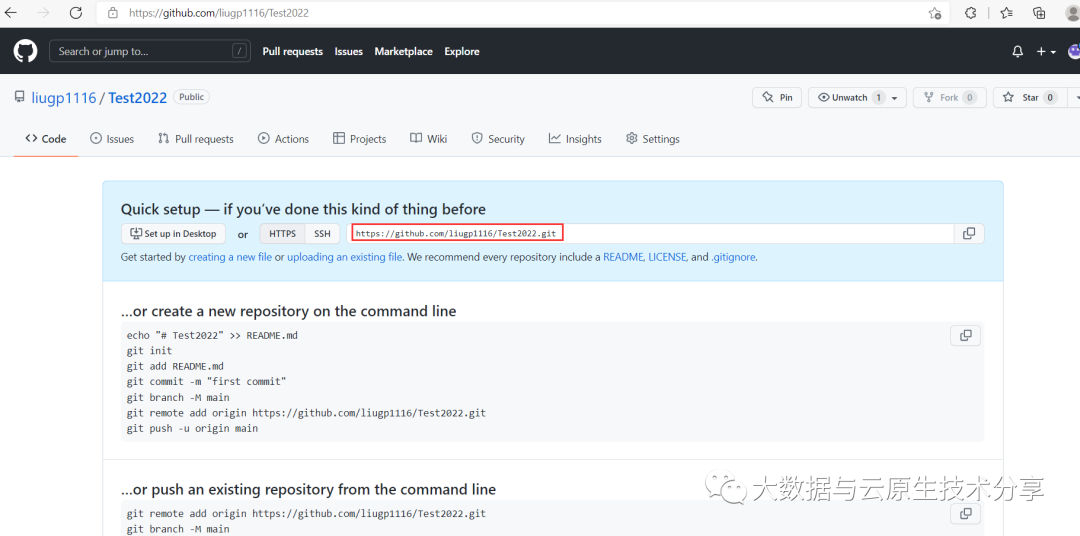Viewport: 1080px width, 536px height.
Task: Star the repository
Action: (1030, 98)
